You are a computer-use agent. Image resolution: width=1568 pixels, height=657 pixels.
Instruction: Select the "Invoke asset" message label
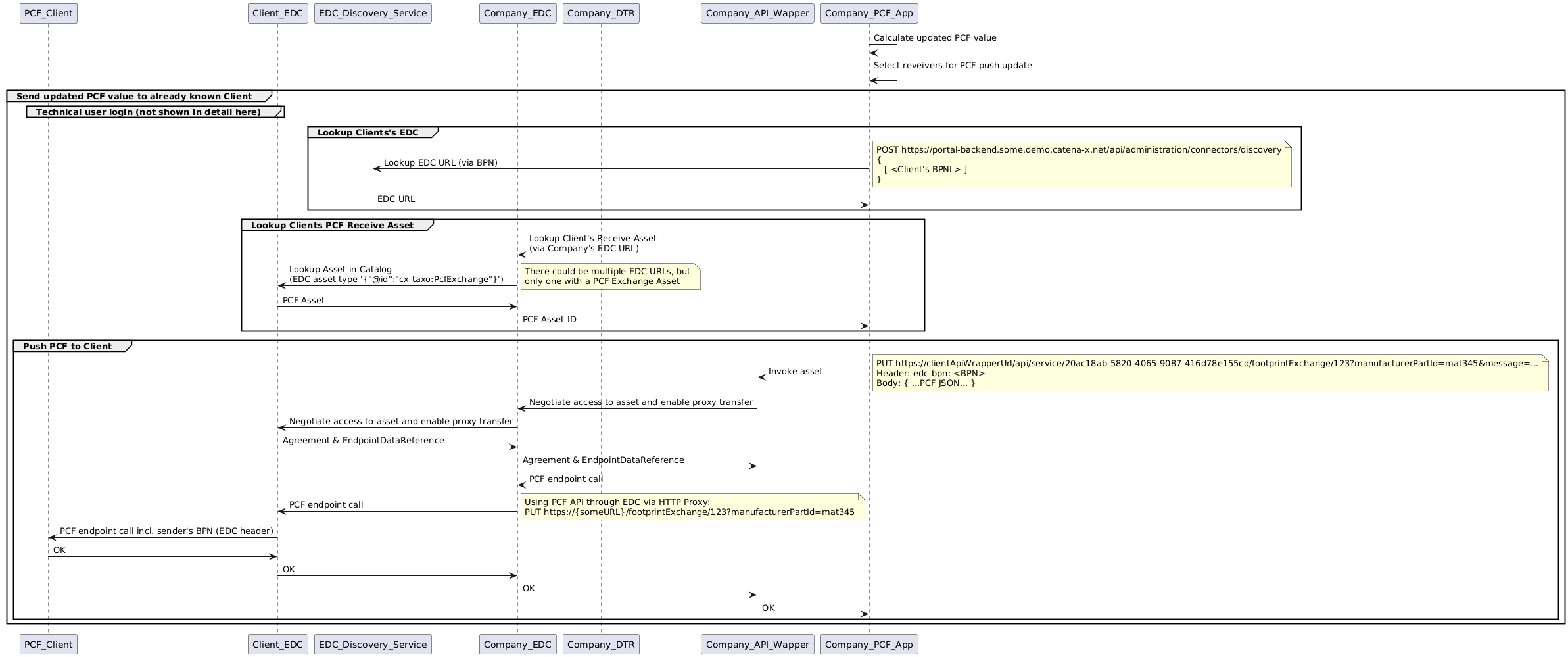[795, 372]
